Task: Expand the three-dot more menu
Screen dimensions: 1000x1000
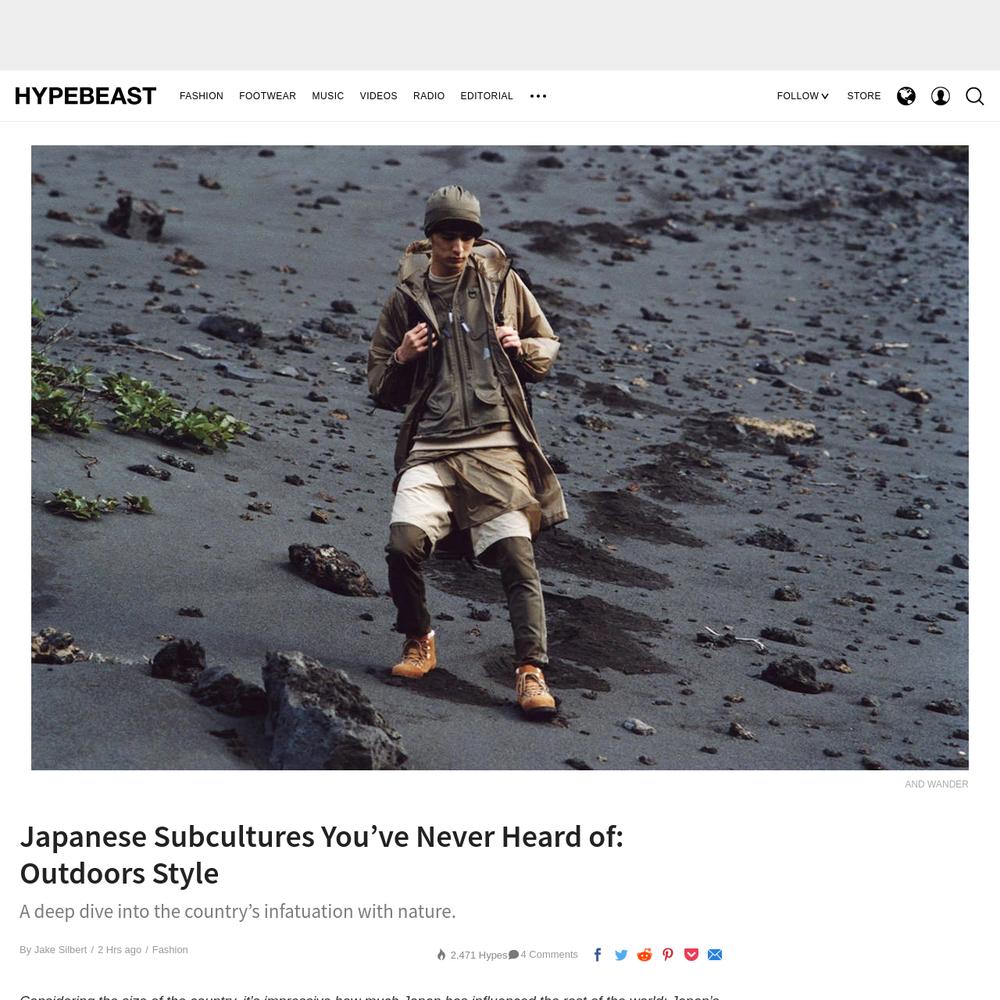Action: pyautogui.click(x=538, y=96)
